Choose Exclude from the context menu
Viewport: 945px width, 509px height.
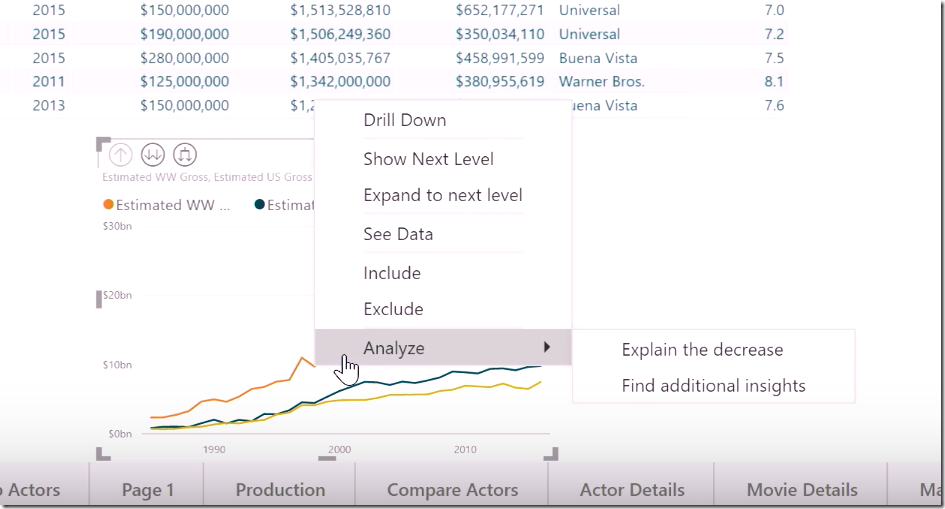pos(393,309)
